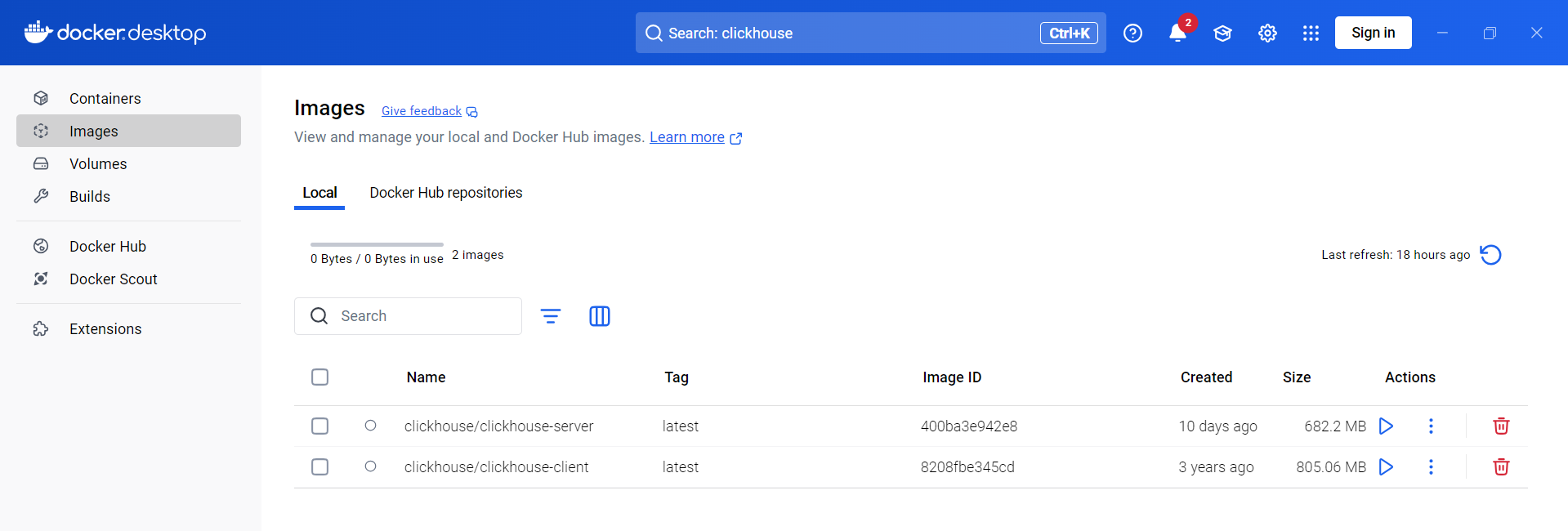Click the 682.2 MB size value
Viewport: 1568px width, 531px height.
coord(1335,426)
